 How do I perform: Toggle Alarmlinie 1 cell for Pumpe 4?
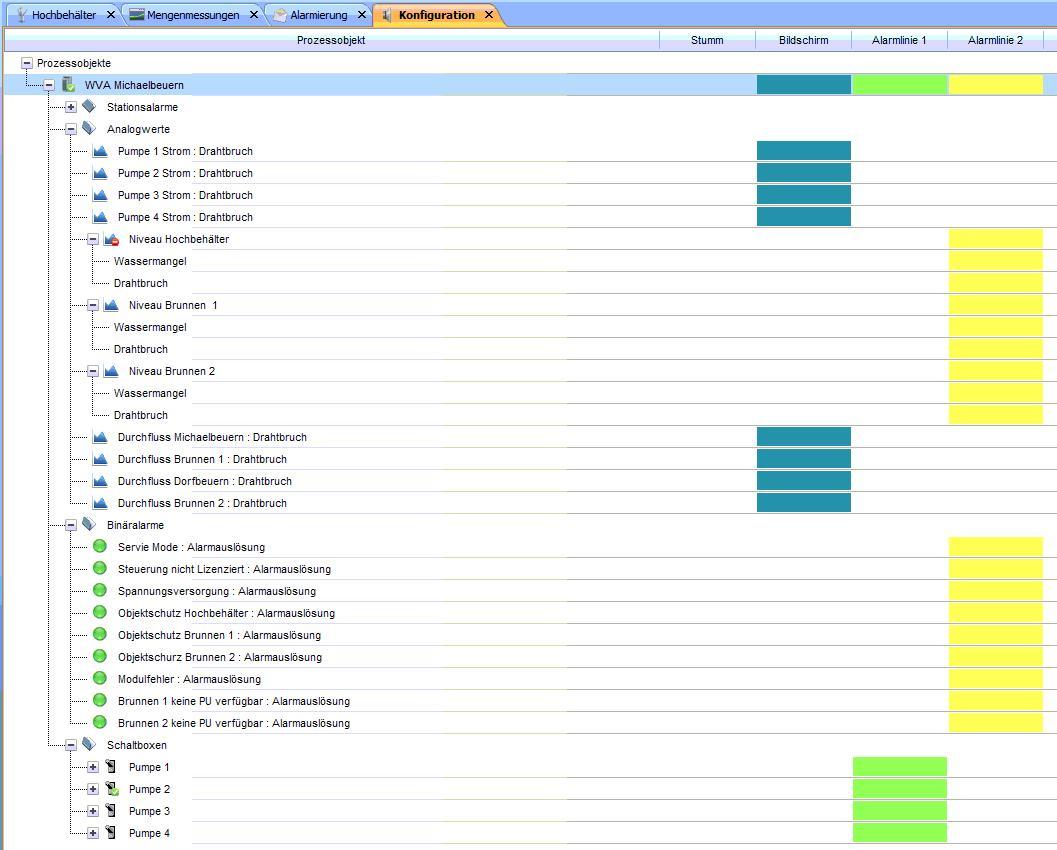(x=899, y=833)
